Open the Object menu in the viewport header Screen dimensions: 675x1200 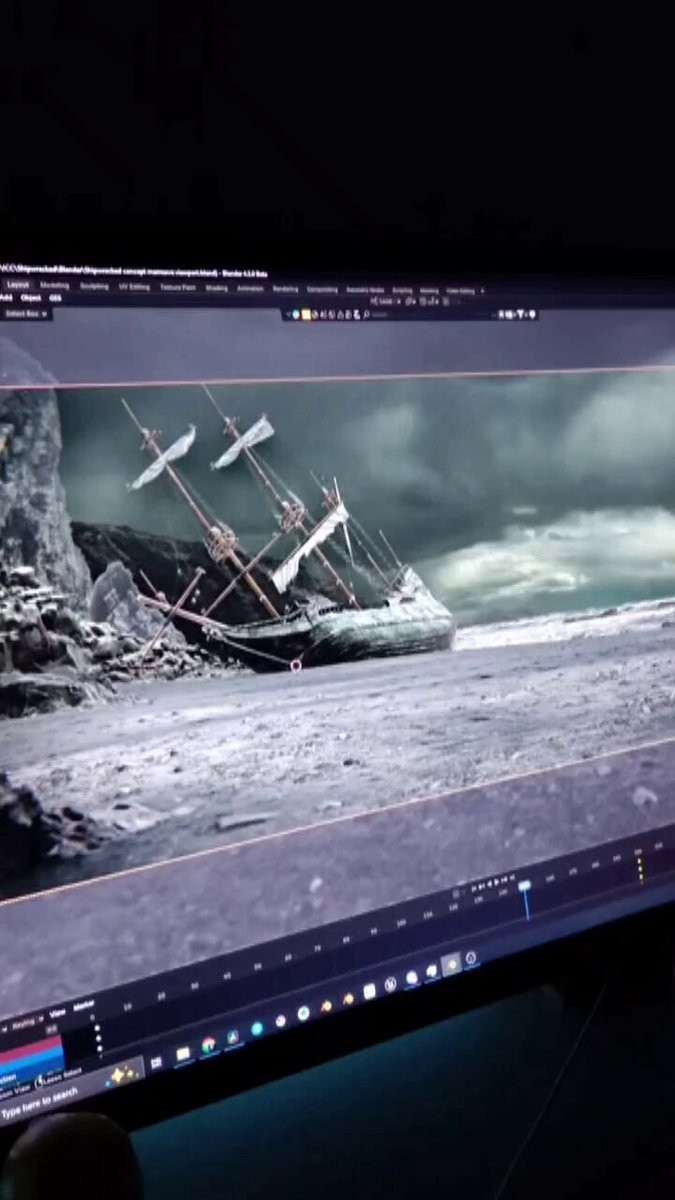pyautogui.click(x=31, y=298)
